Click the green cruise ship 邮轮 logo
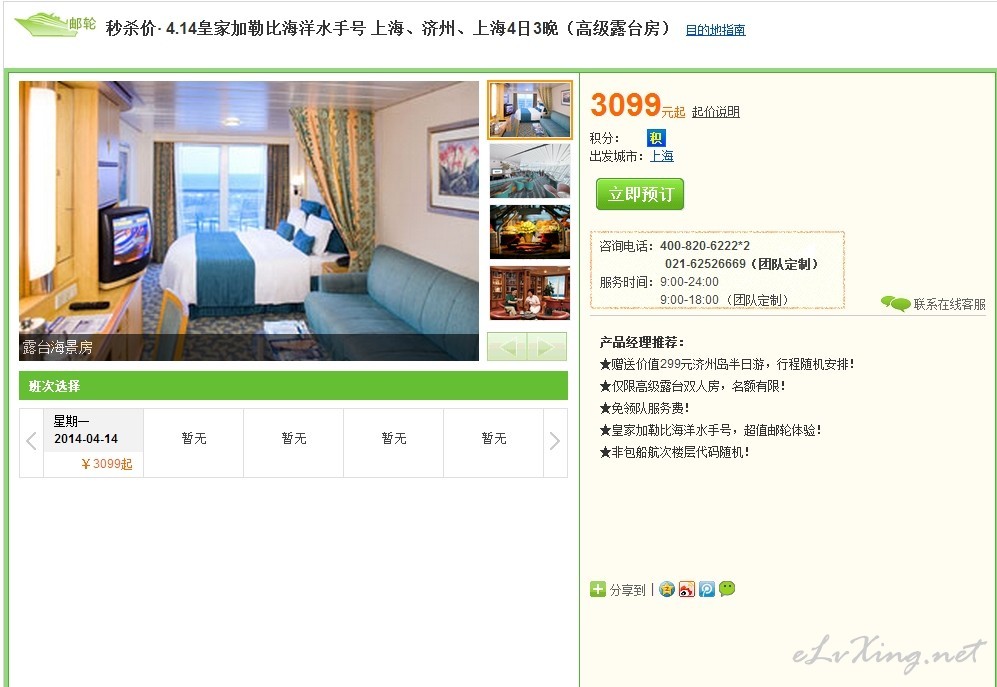Viewport: 997px width, 687px height. [x=55, y=25]
